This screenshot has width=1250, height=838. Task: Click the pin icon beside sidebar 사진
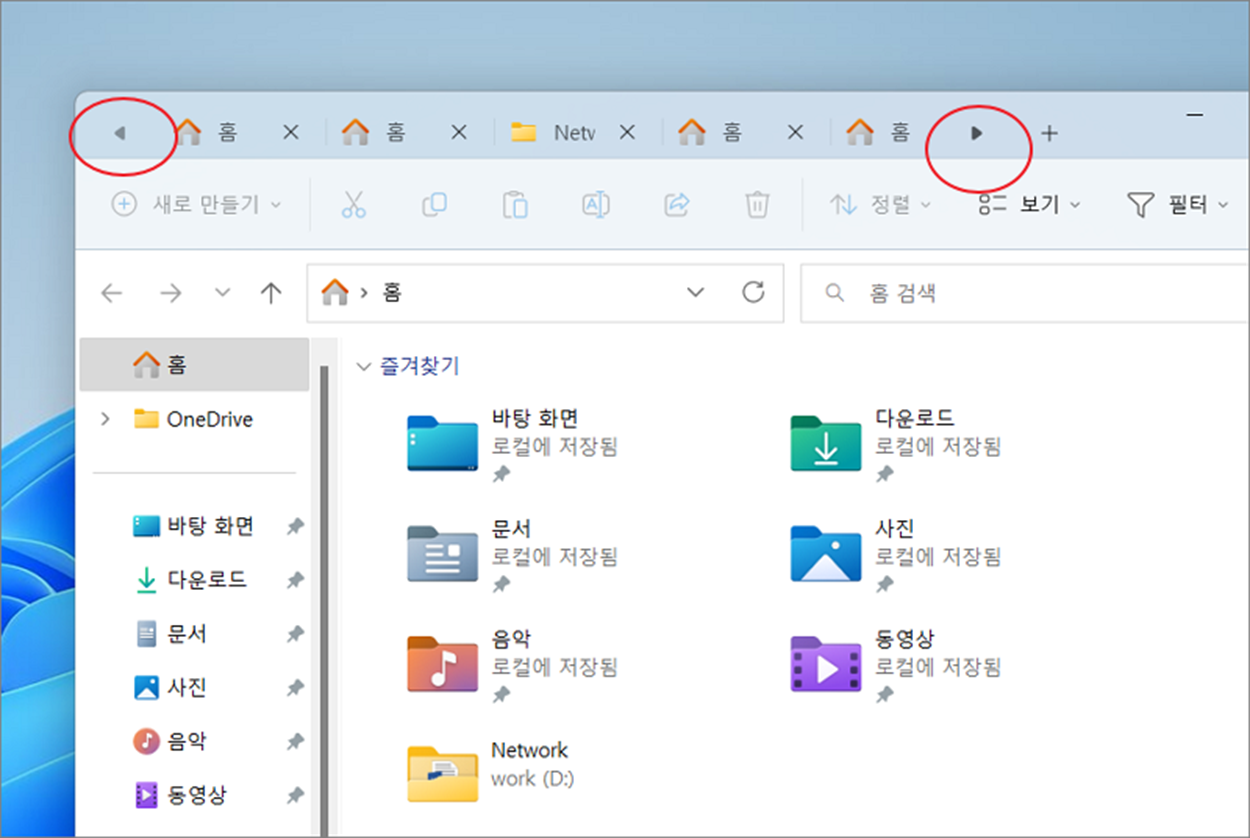[x=295, y=688]
